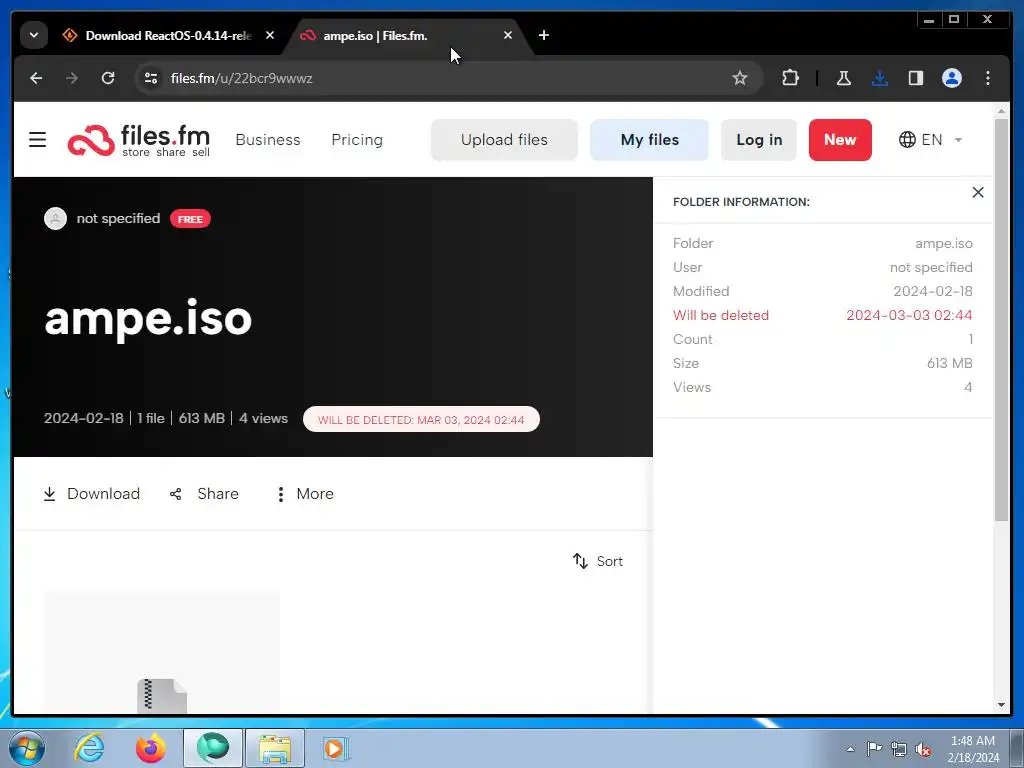The height and width of the screenshot is (768, 1024).
Task: Click the Log in button
Action: pos(759,140)
